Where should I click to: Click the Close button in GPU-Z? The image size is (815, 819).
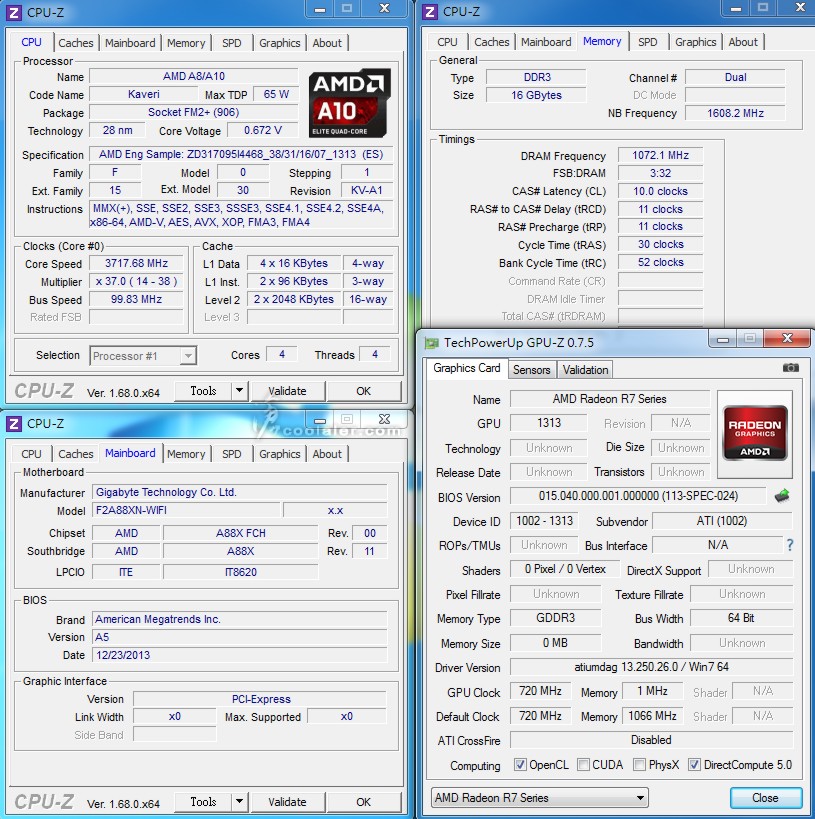765,798
